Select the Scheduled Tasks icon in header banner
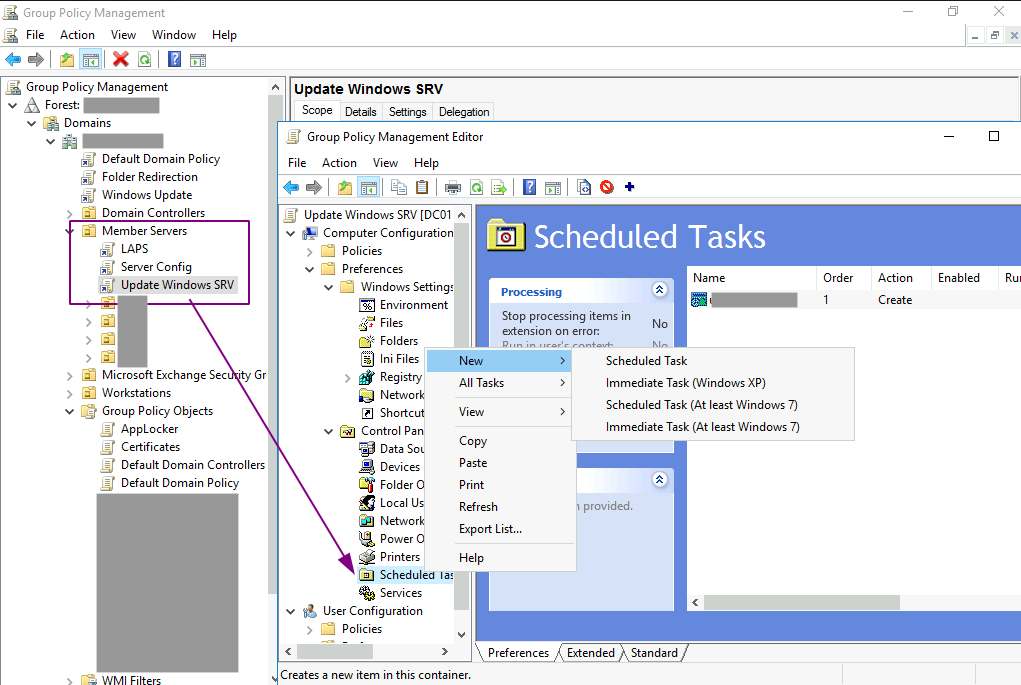1021x685 pixels. [506, 236]
